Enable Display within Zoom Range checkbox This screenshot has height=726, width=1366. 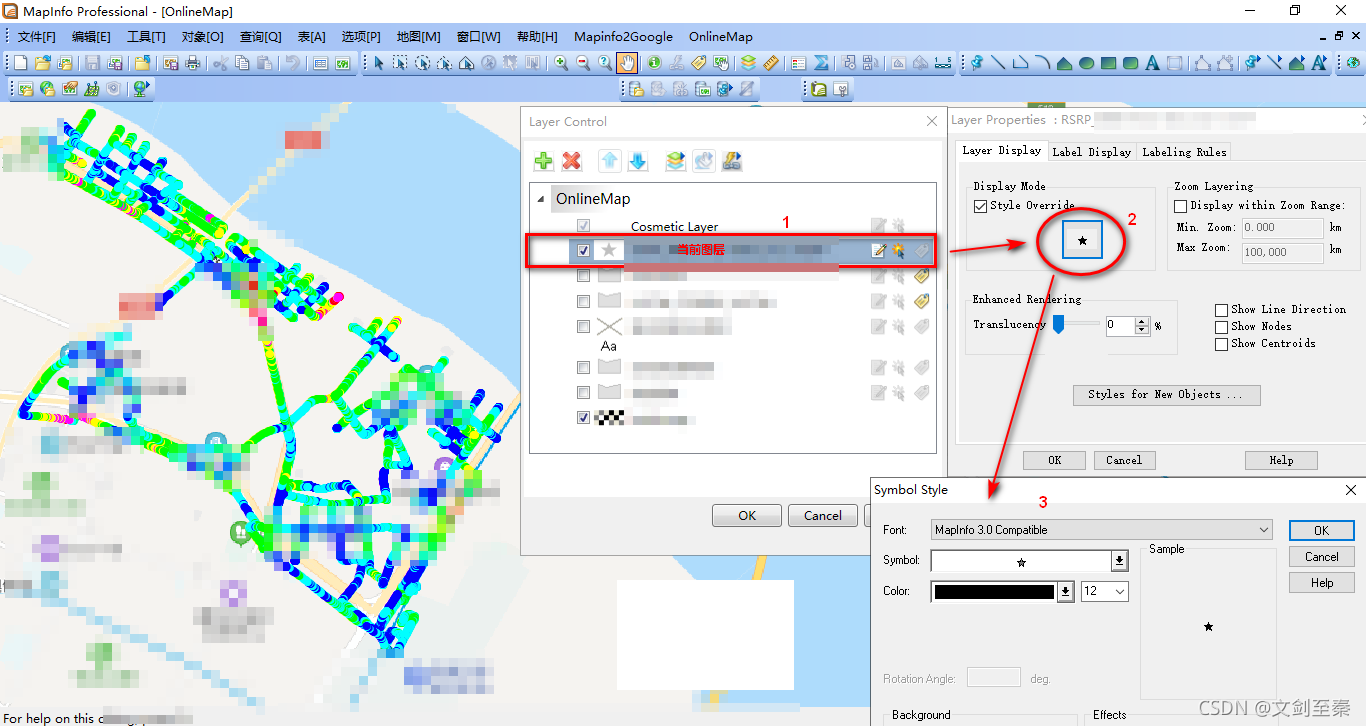(x=1181, y=206)
